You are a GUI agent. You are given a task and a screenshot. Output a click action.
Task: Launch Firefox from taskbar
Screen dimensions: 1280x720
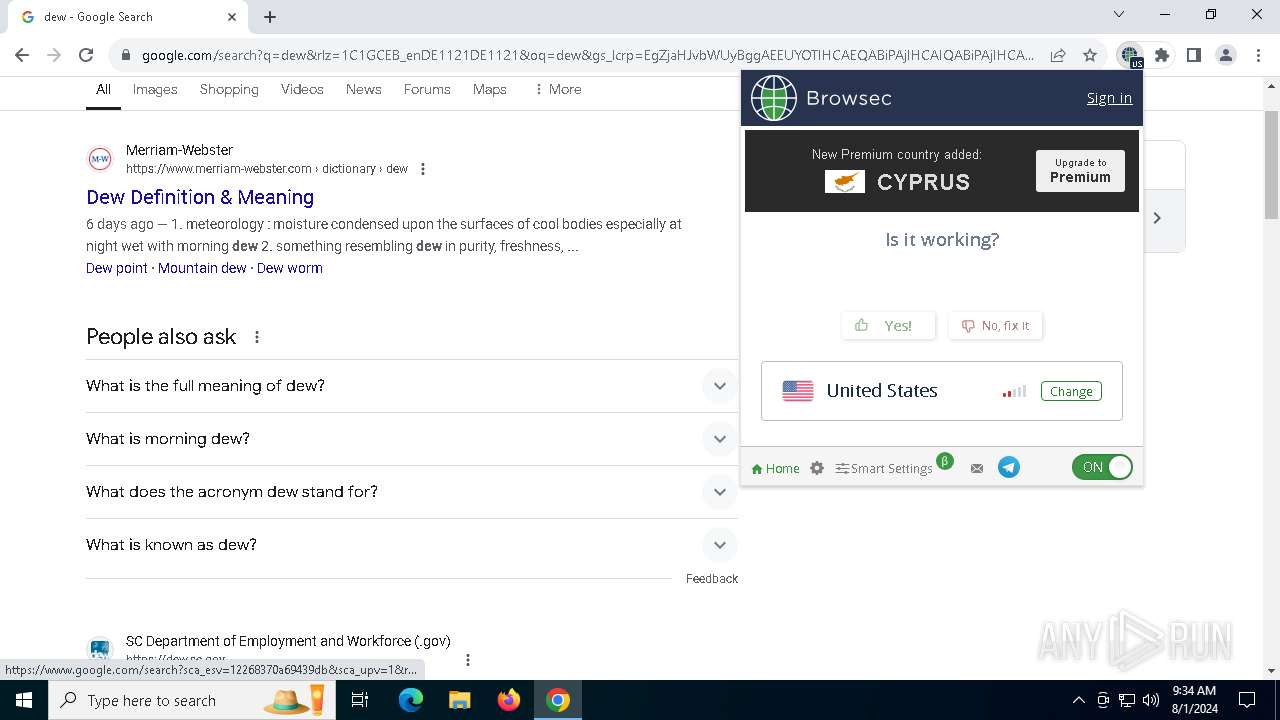click(509, 700)
